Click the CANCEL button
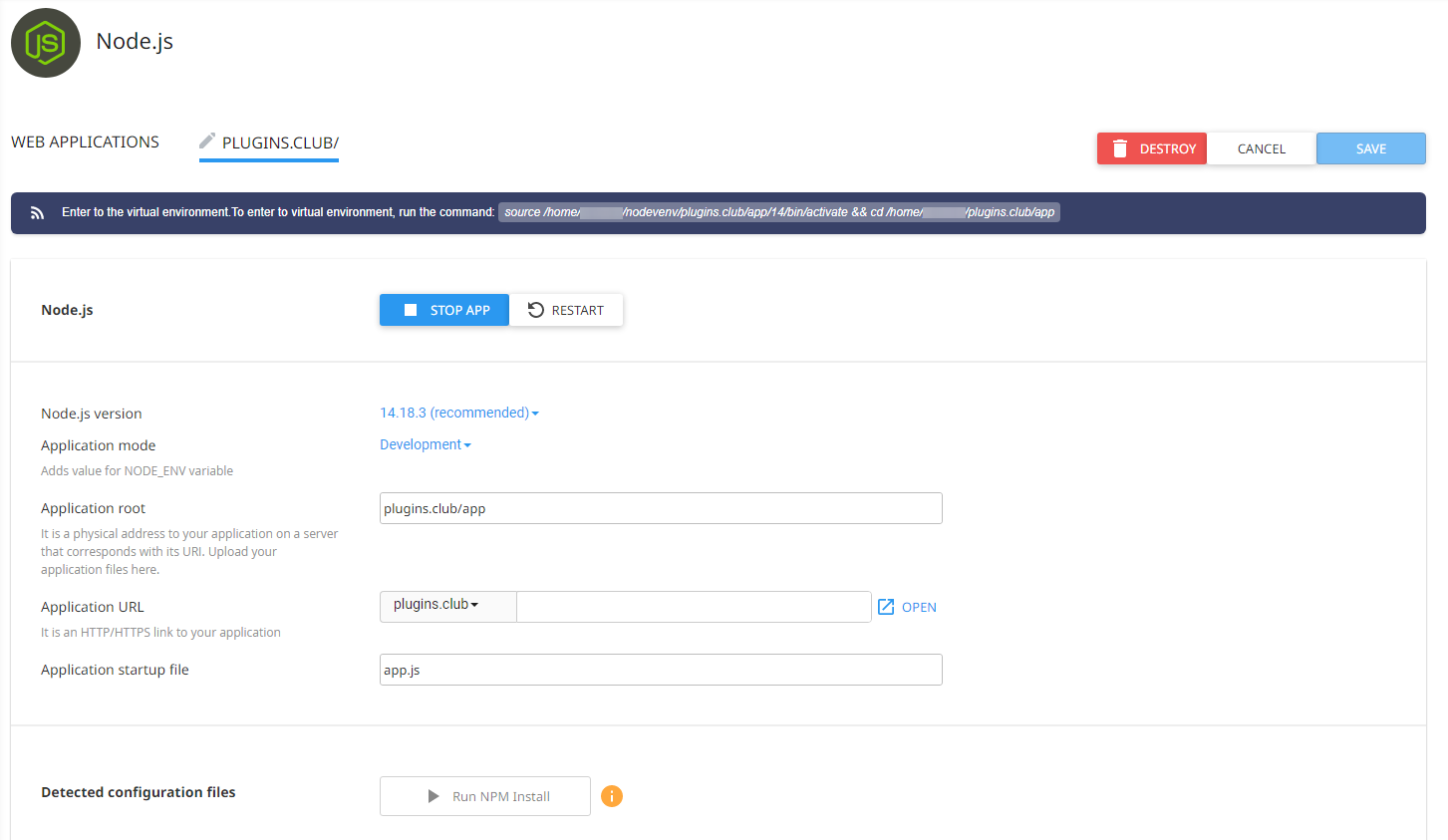 tap(1262, 148)
